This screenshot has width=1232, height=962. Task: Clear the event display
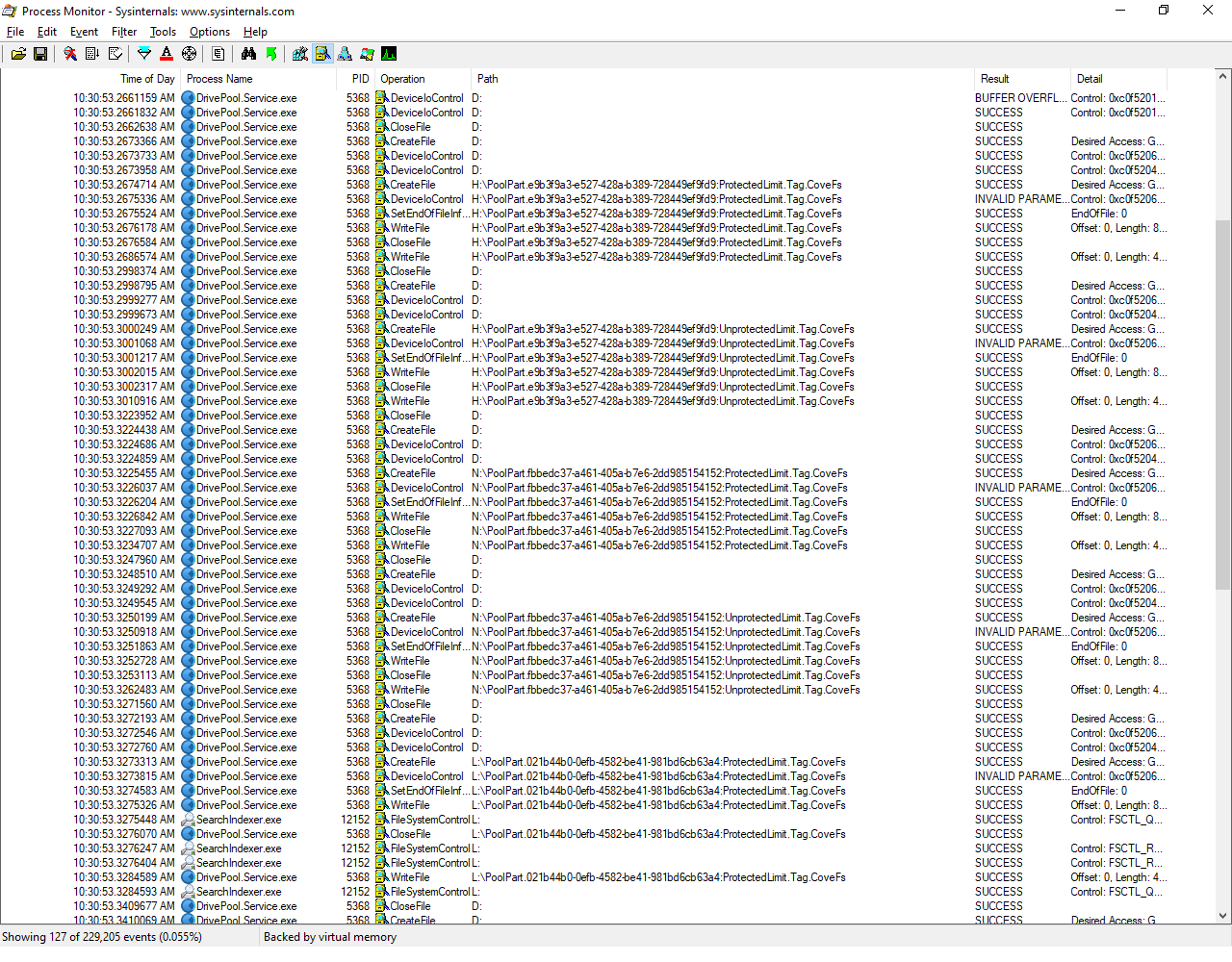tap(115, 54)
